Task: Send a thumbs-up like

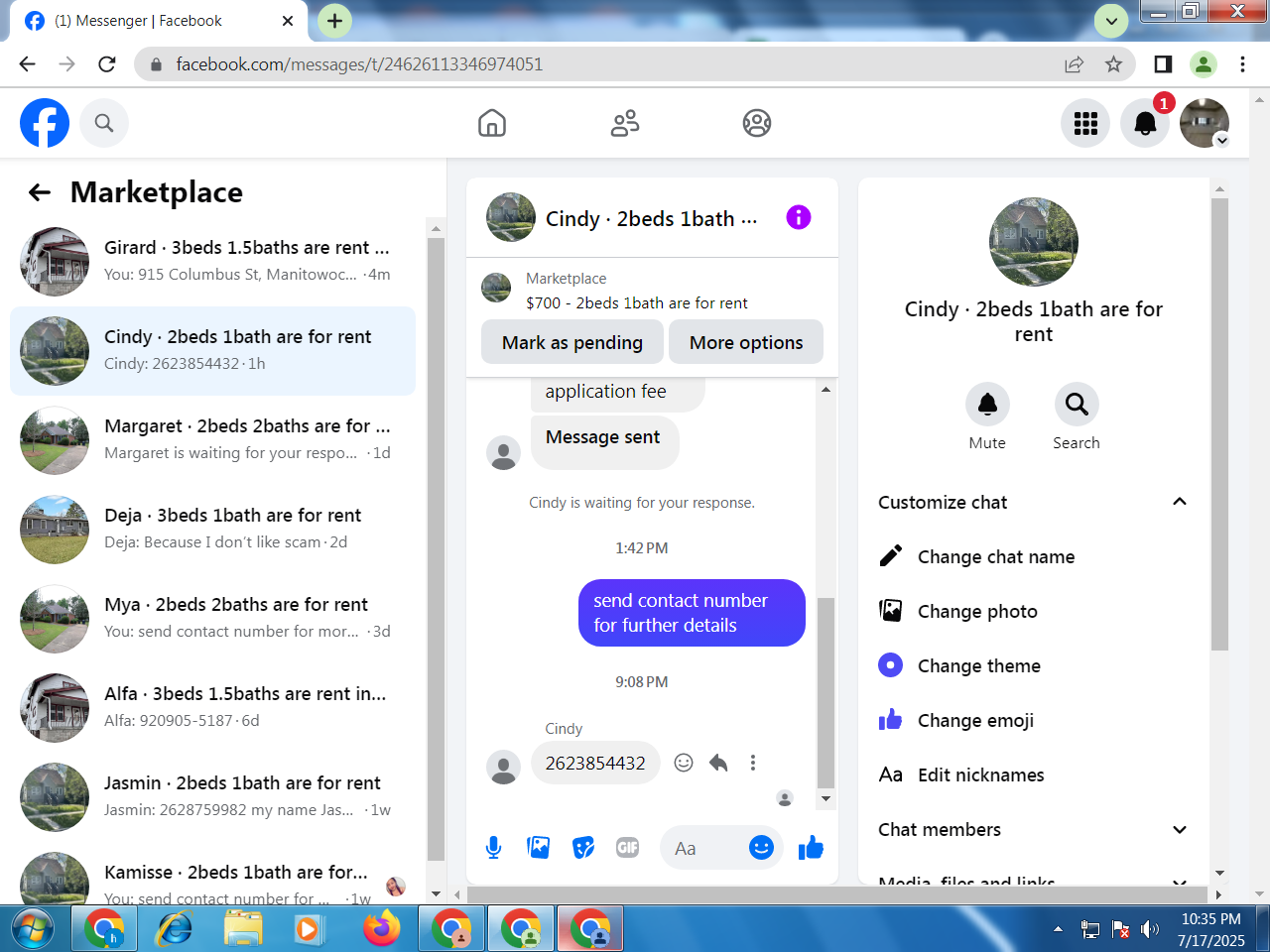Action: [811, 848]
